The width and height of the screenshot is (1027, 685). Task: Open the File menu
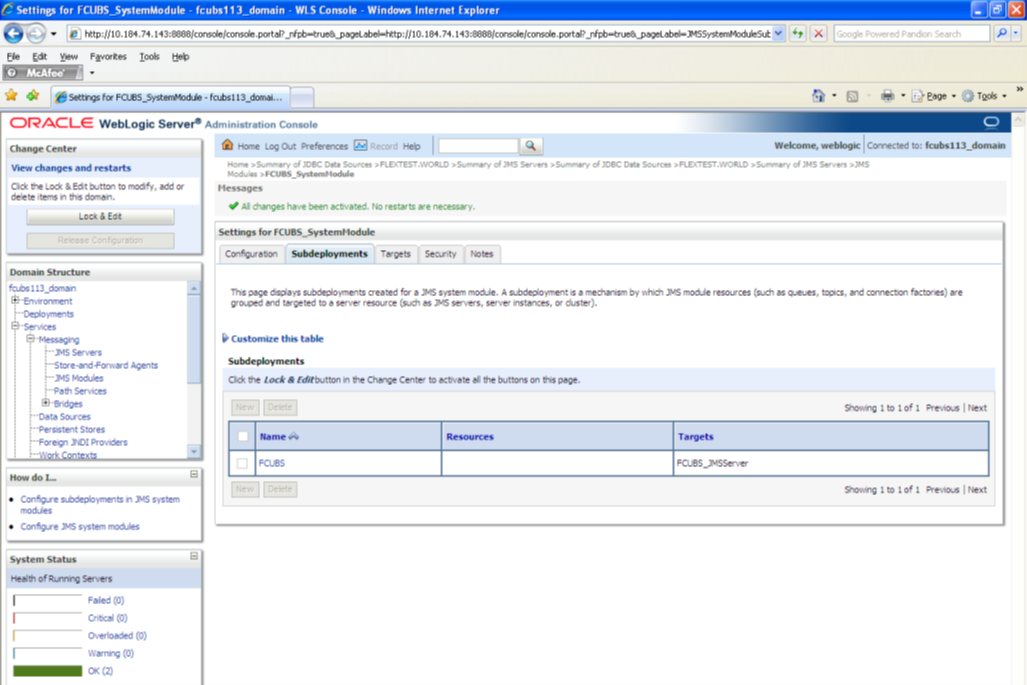coord(13,56)
